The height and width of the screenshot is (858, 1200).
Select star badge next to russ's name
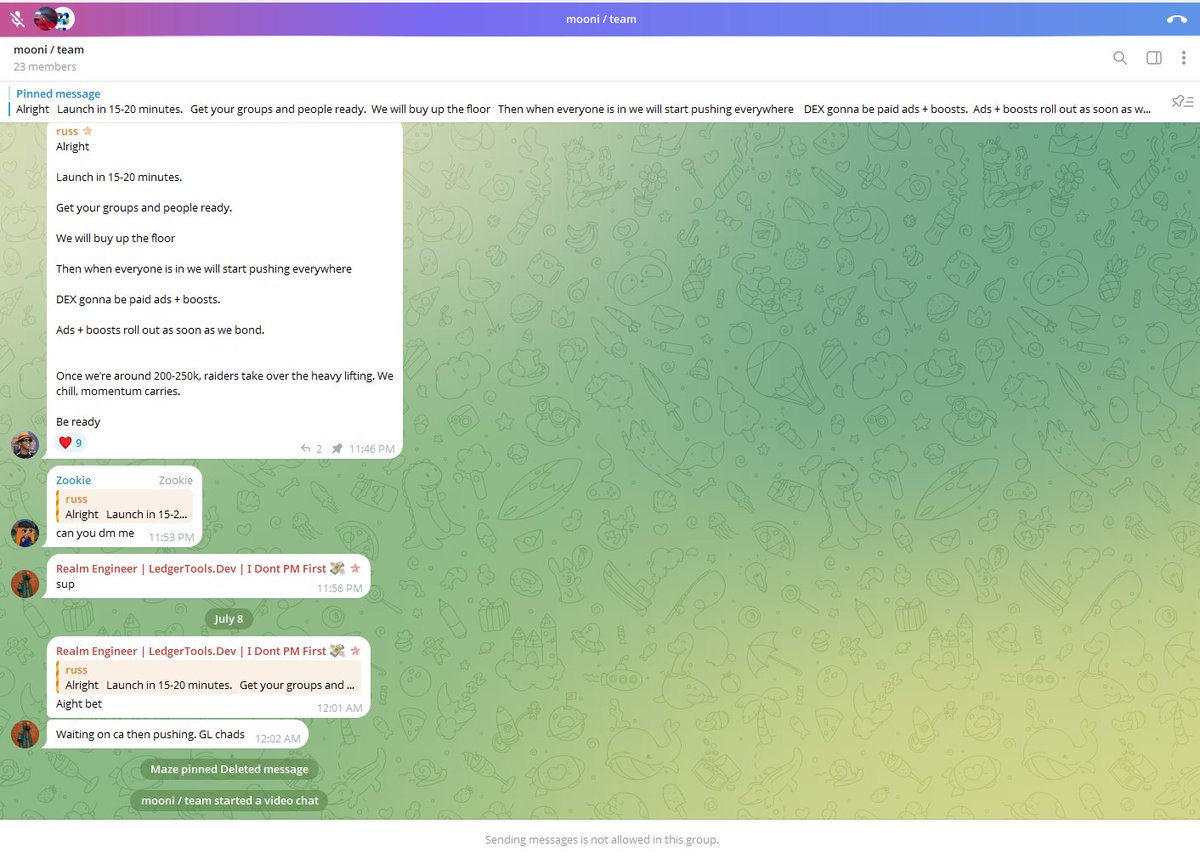coord(87,131)
